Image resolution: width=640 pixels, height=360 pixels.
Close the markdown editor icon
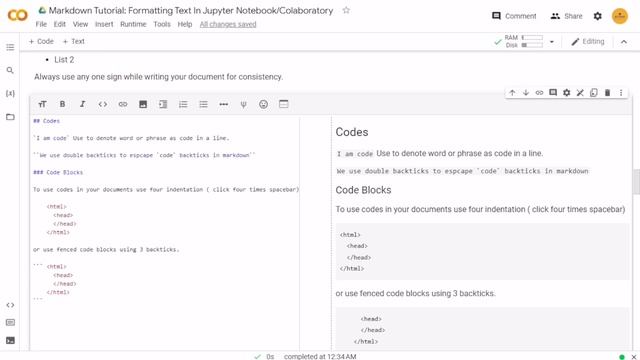(x=580, y=93)
